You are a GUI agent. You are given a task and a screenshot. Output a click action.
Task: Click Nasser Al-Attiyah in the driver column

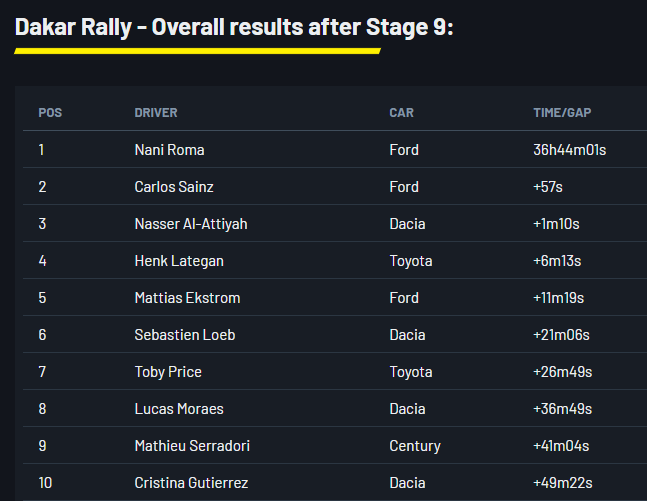(191, 224)
